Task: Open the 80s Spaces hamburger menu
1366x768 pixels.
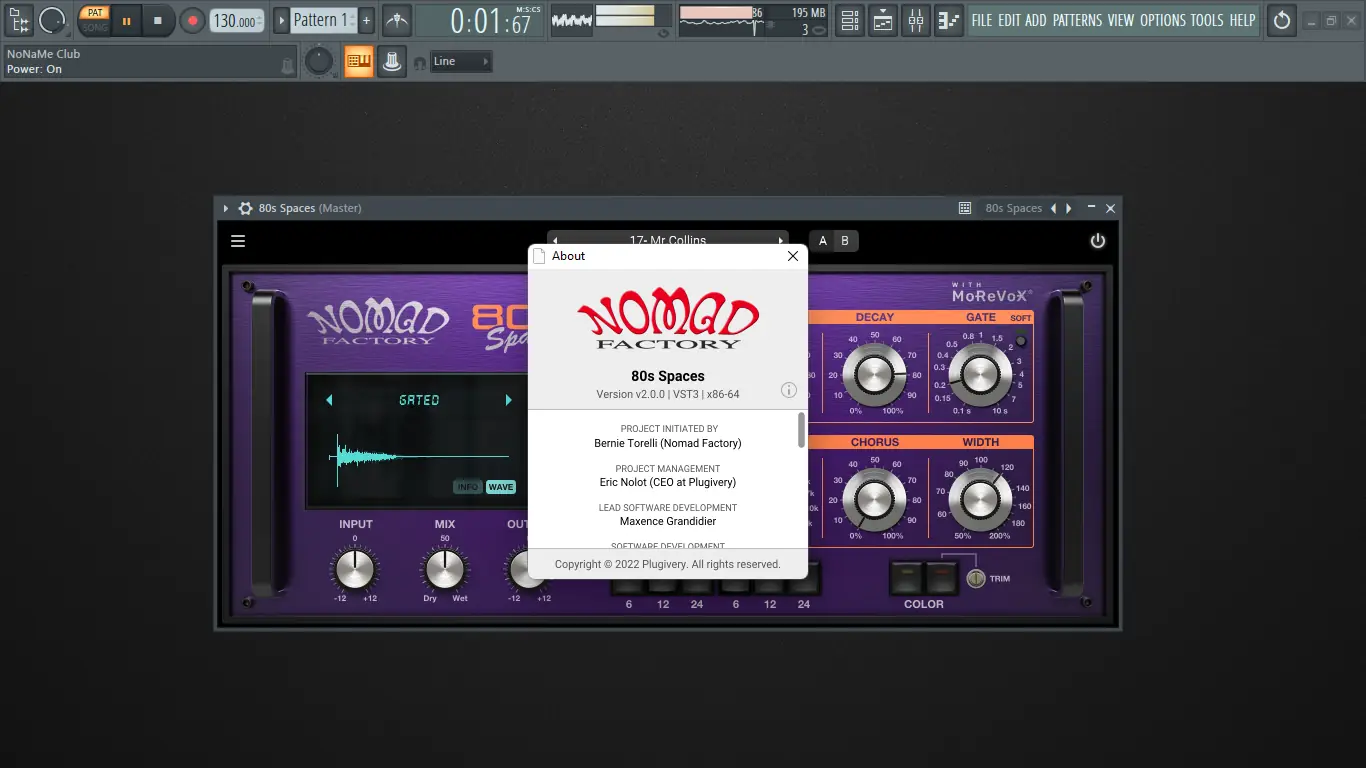Action: [238, 241]
